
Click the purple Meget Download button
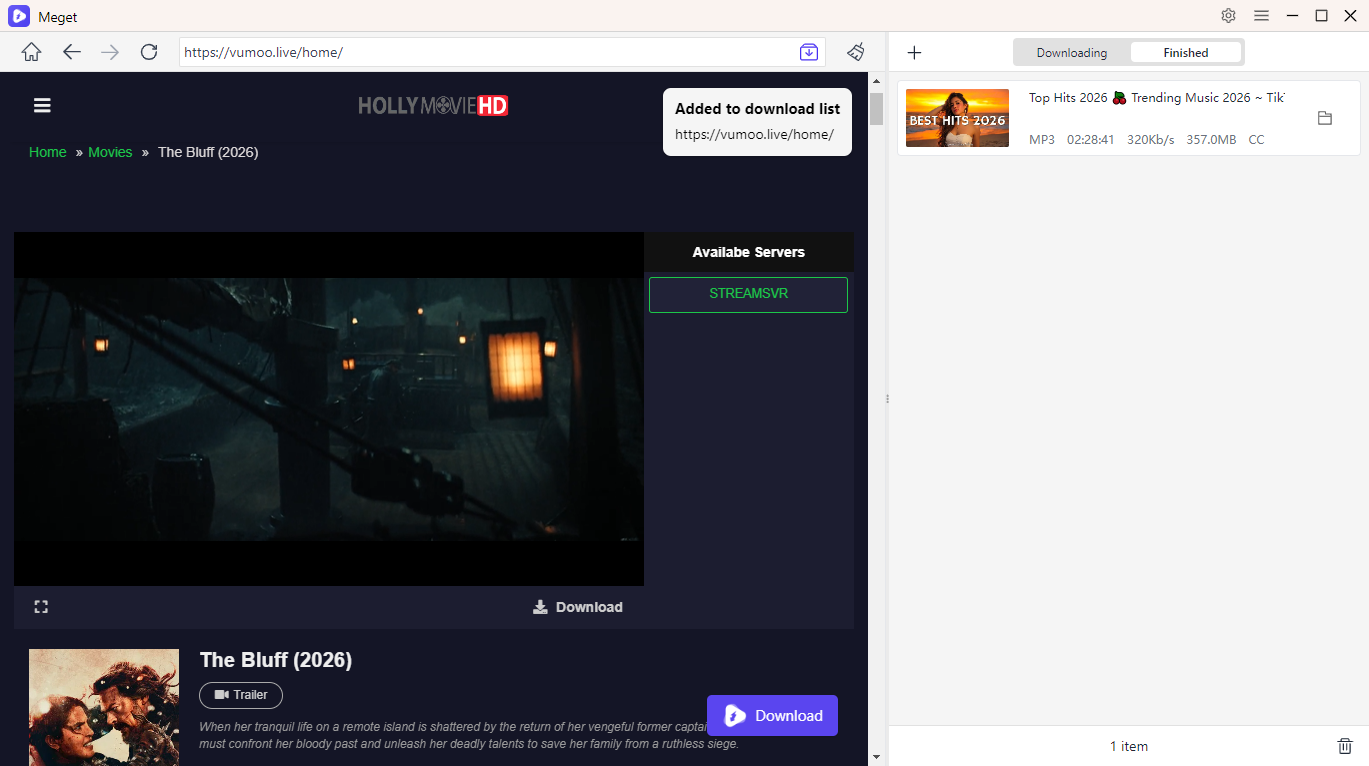(772, 715)
